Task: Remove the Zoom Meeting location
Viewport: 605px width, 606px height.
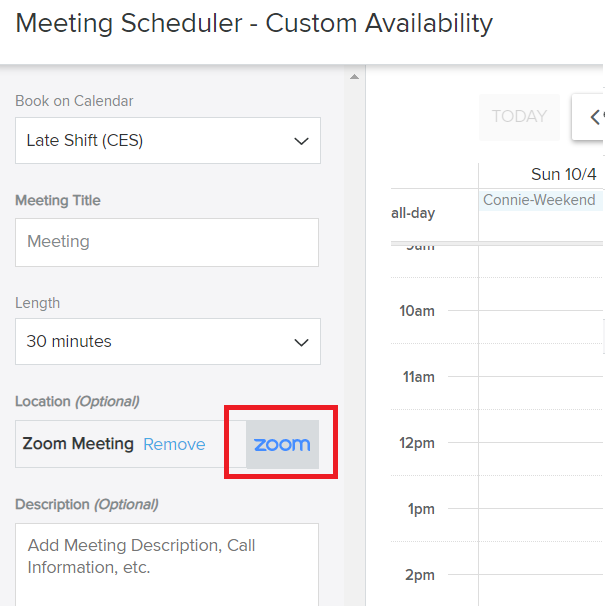Action: [174, 444]
